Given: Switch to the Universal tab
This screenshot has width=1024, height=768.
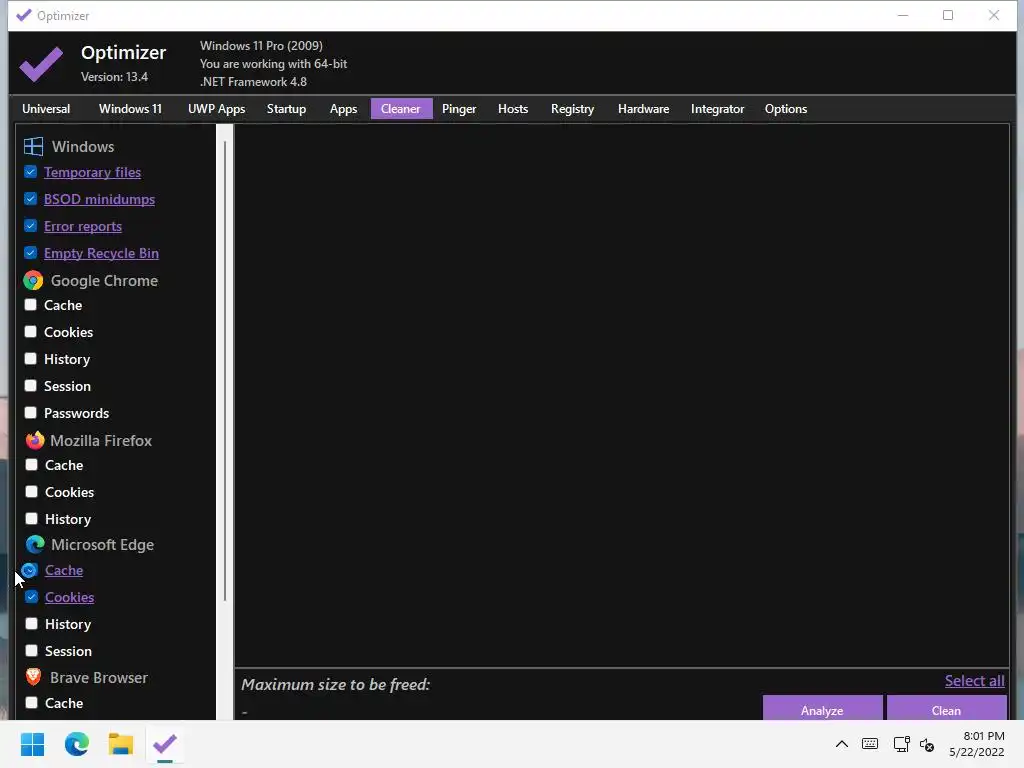Looking at the screenshot, I should tap(46, 109).
